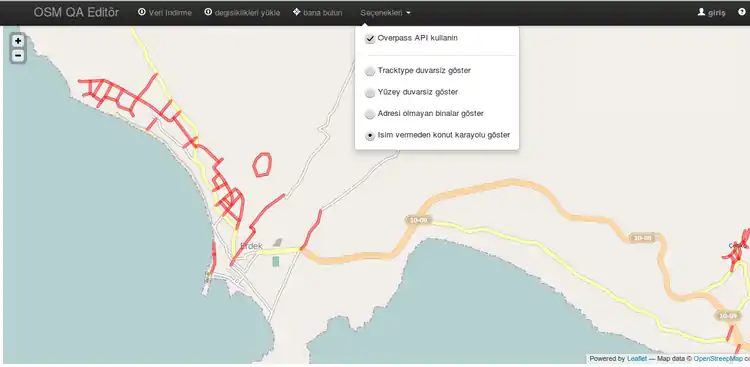
Task: Select the Tracktype duvarsiz göster radio button
Action: (x=370, y=71)
